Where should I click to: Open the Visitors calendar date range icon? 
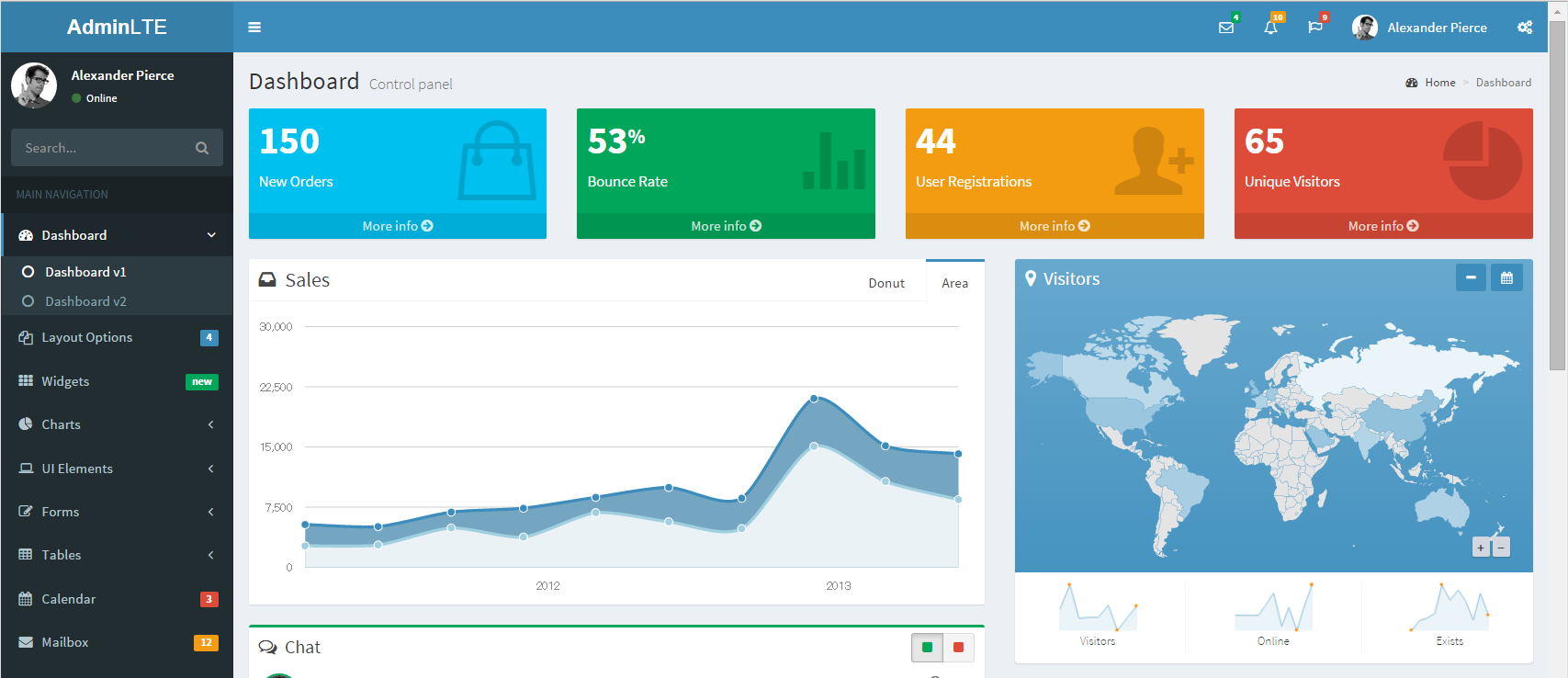1506,277
